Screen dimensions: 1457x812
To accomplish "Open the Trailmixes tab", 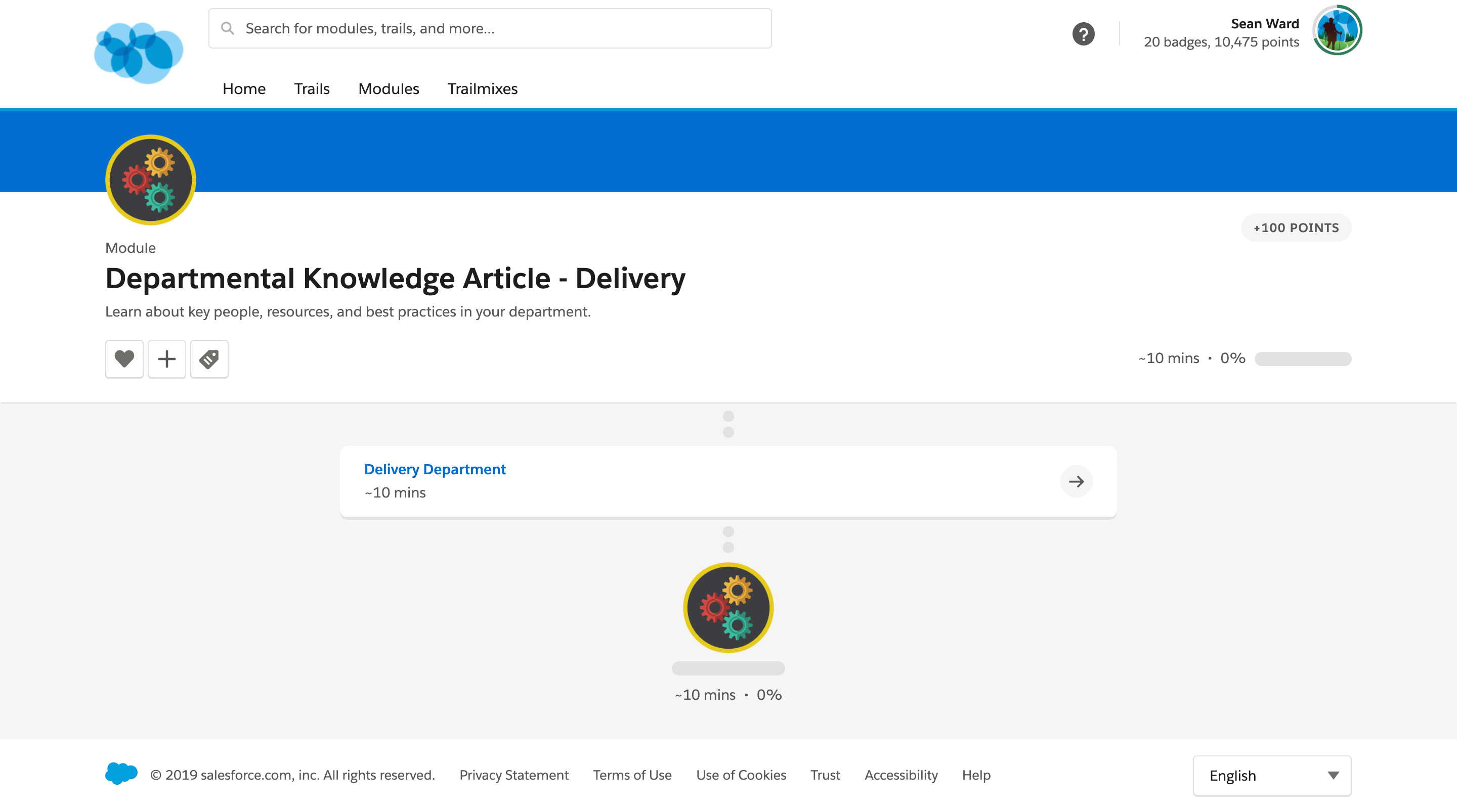I will pyautogui.click(x=483, y=89).
